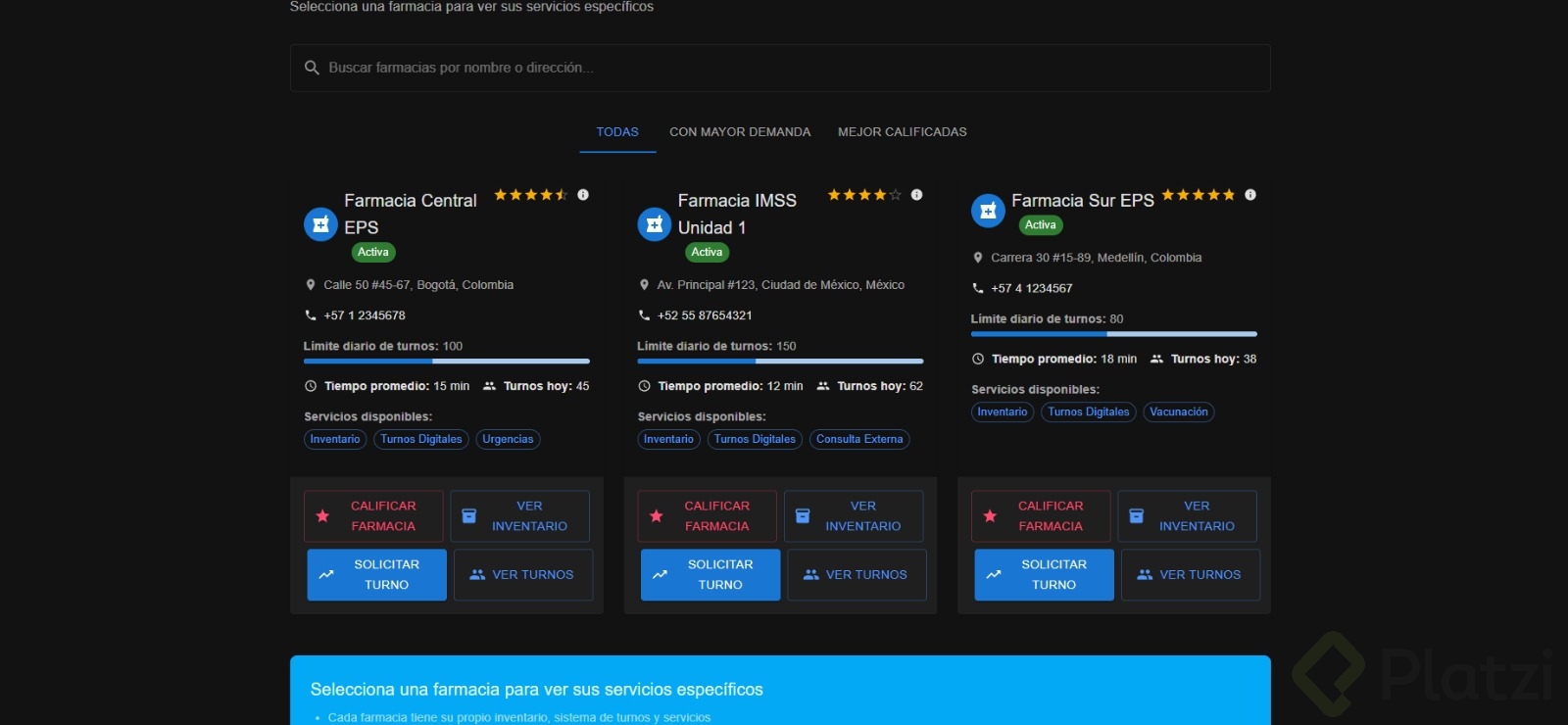Open the MEJOR CALIFICADAS tab
The image size is (1568, 725).
[x=903, y=132]
